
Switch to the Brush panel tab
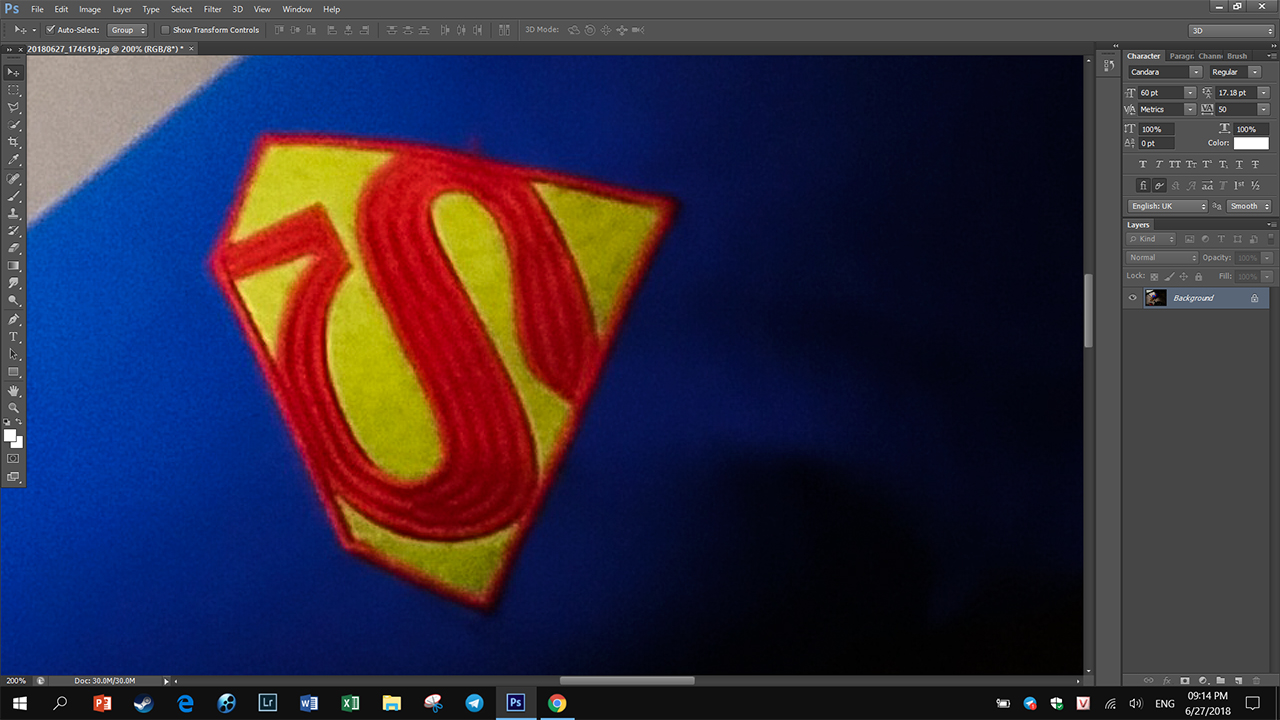1237,56
